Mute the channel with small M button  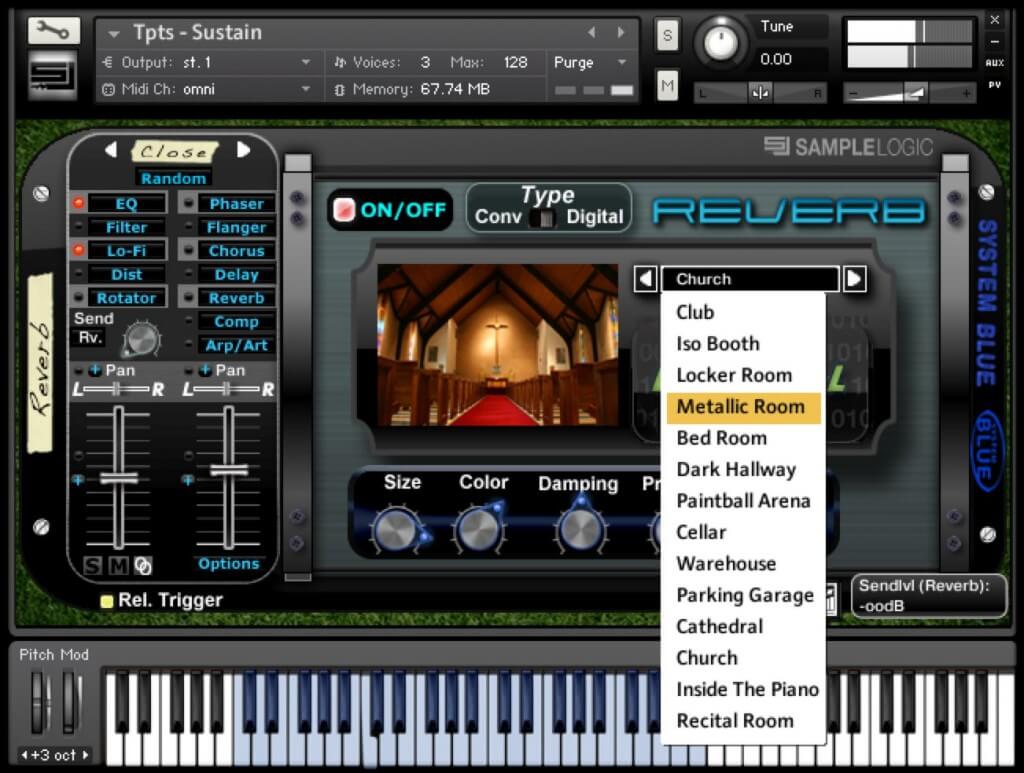[x=118, y=565]
